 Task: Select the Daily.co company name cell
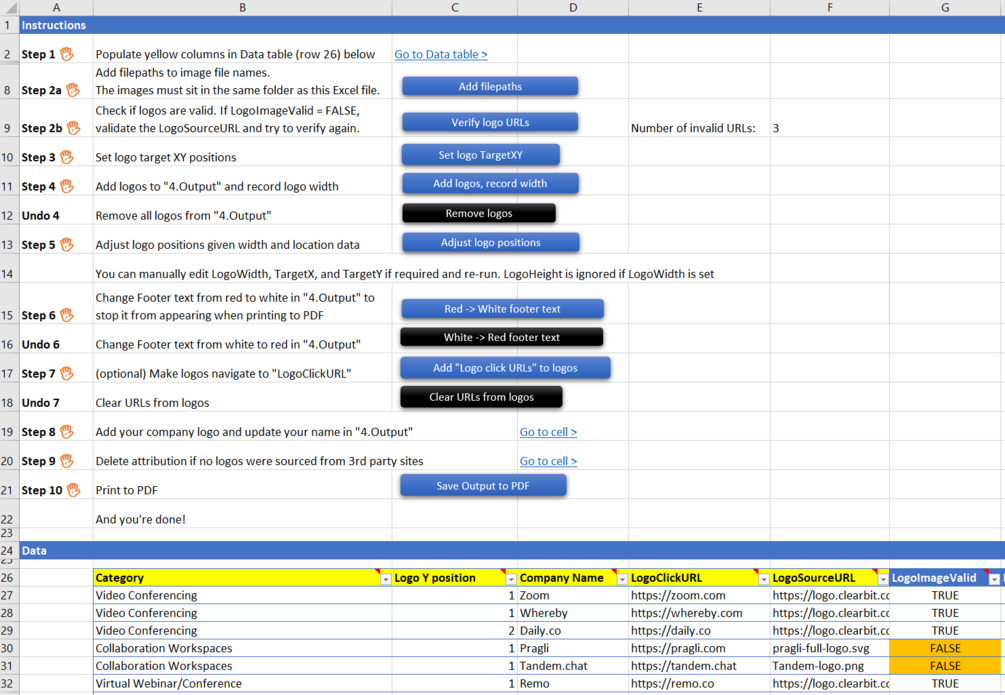(x=572, y=631)
